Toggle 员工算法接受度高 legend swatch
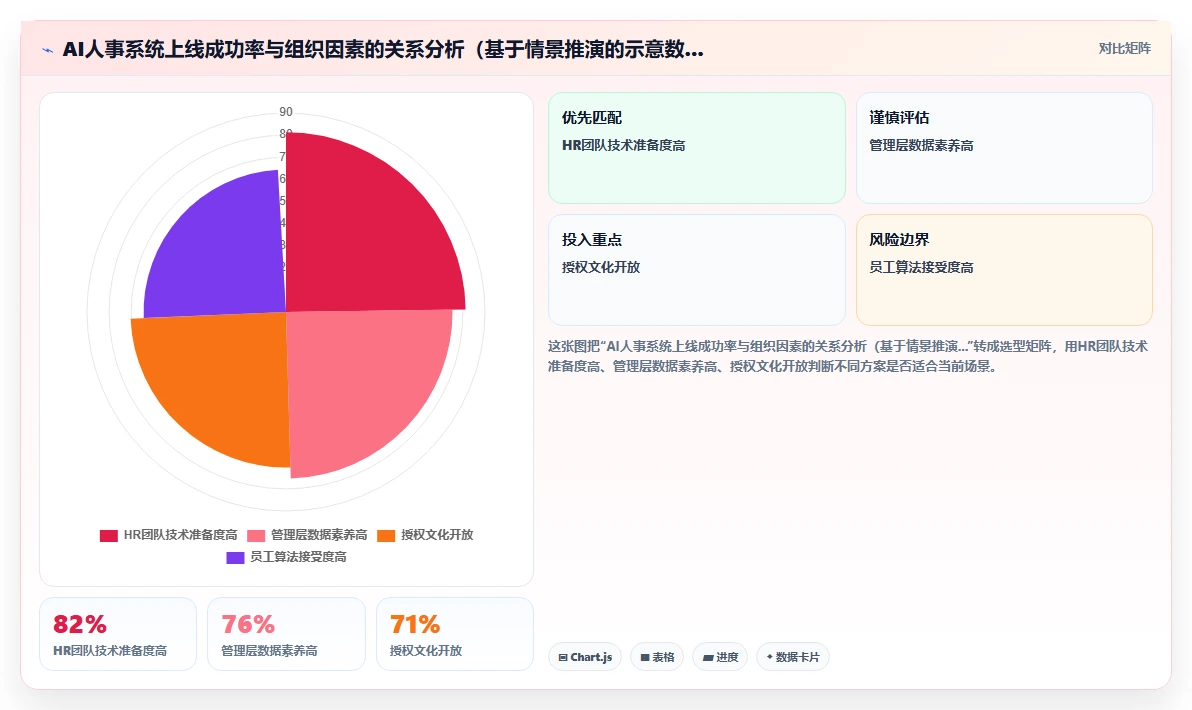Viewport: 1192px width, 710px height. [235, 557]
